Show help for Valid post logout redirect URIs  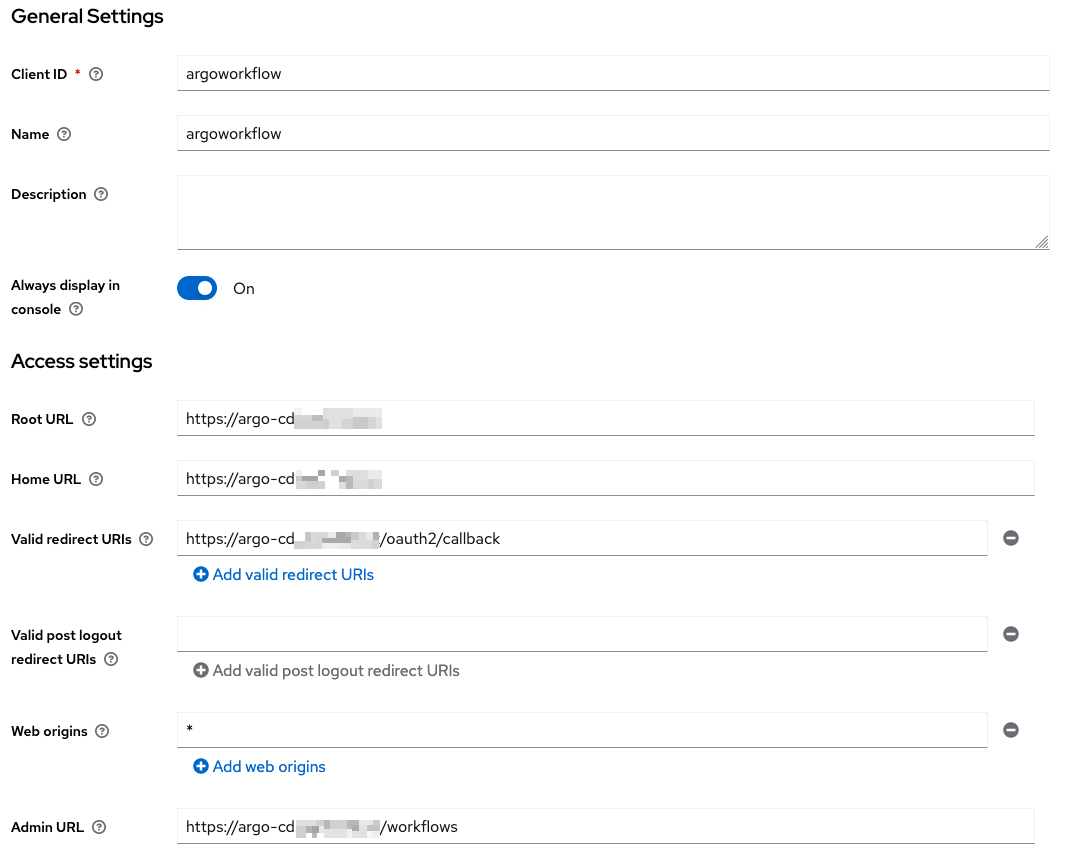pos(112,659)
